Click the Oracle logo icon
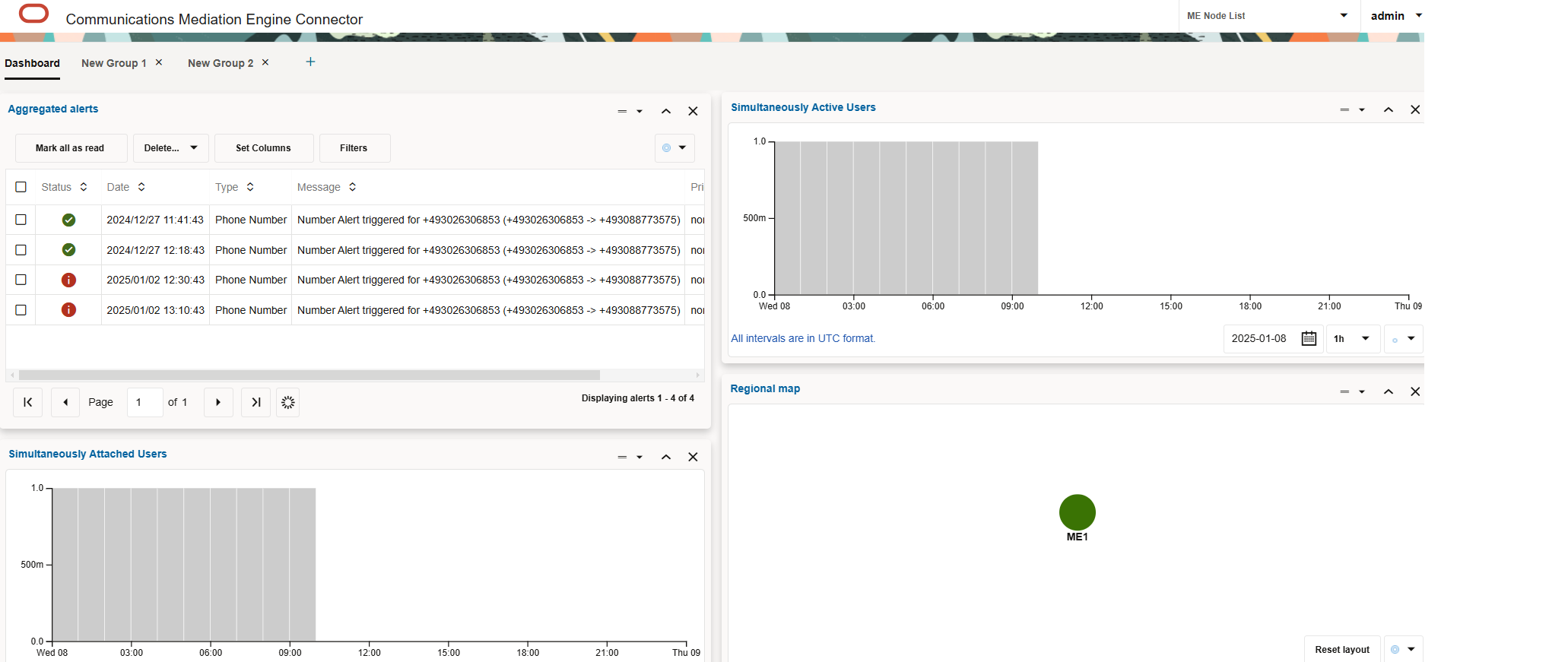The height and width of the screenshot is (662, 1568). 33,14
